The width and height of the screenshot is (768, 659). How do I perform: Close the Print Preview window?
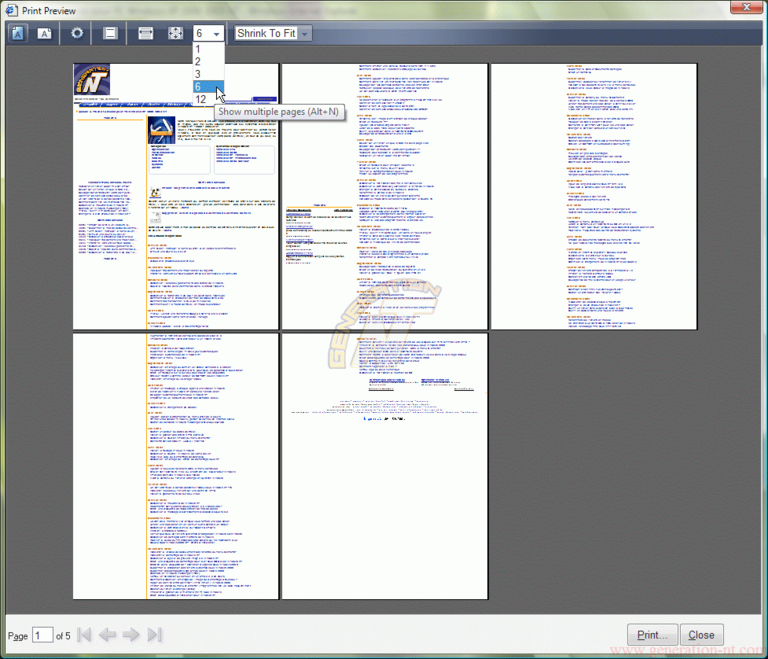[x=746, y=7]
